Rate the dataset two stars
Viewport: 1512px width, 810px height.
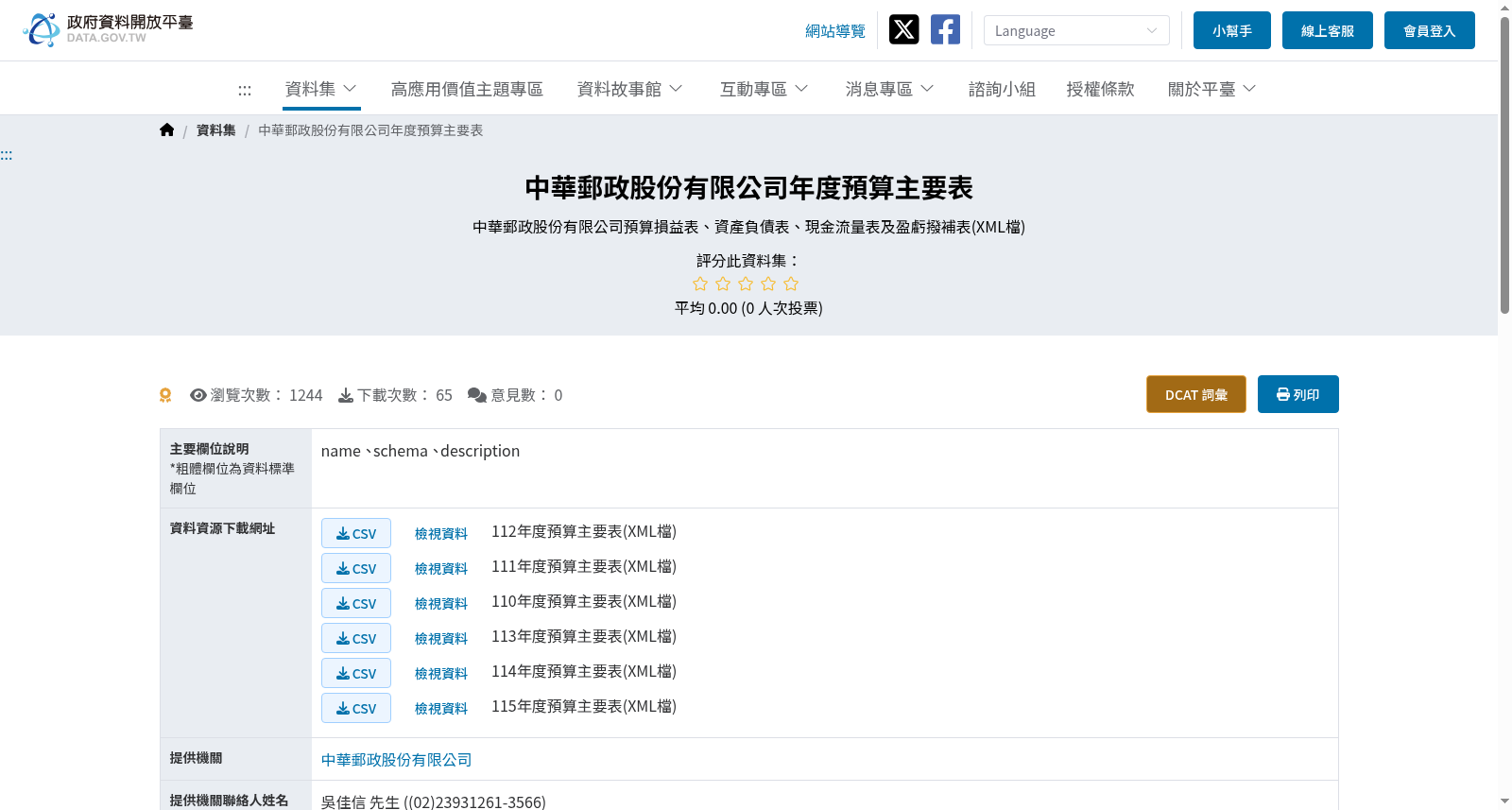click(x=723, y=284)
